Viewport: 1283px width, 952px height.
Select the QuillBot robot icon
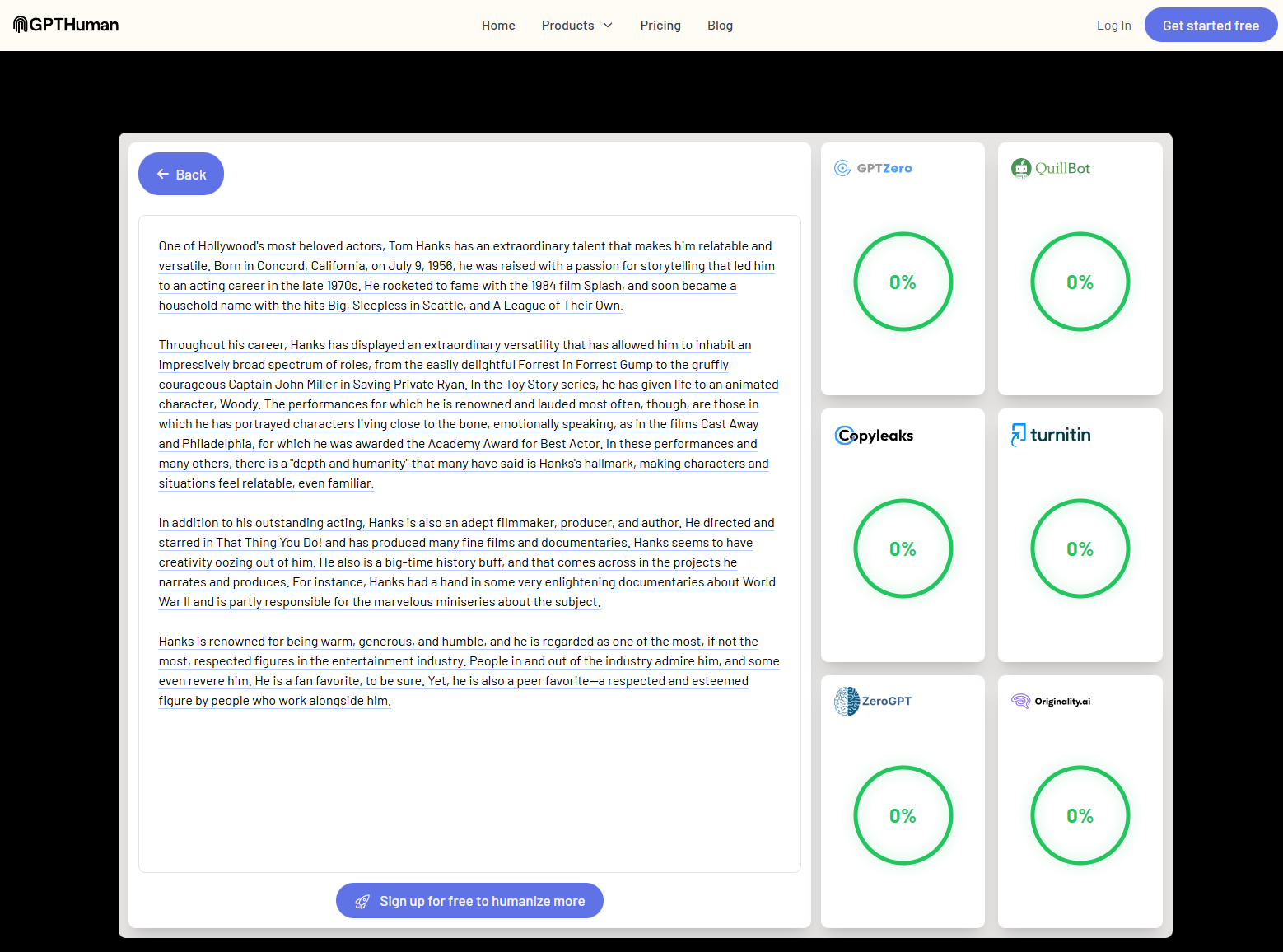pyautogui.click(x=1022, y=167)
